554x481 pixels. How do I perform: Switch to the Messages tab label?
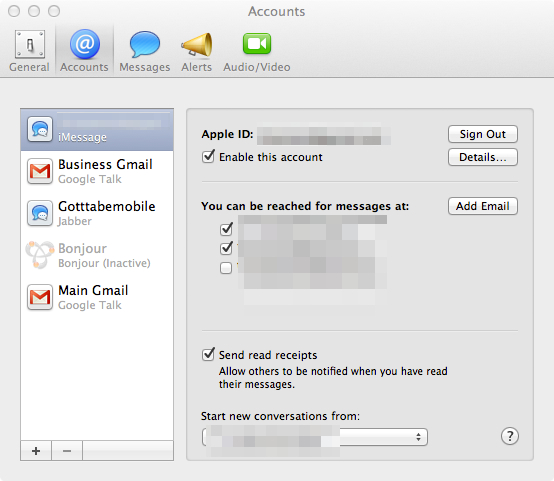click(x=145, y=67)
